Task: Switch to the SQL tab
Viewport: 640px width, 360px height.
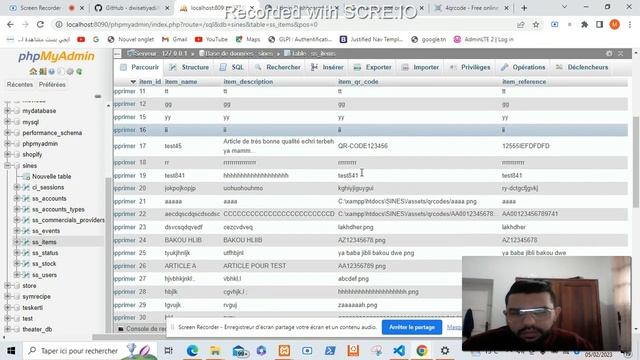Action: [232, 67]
